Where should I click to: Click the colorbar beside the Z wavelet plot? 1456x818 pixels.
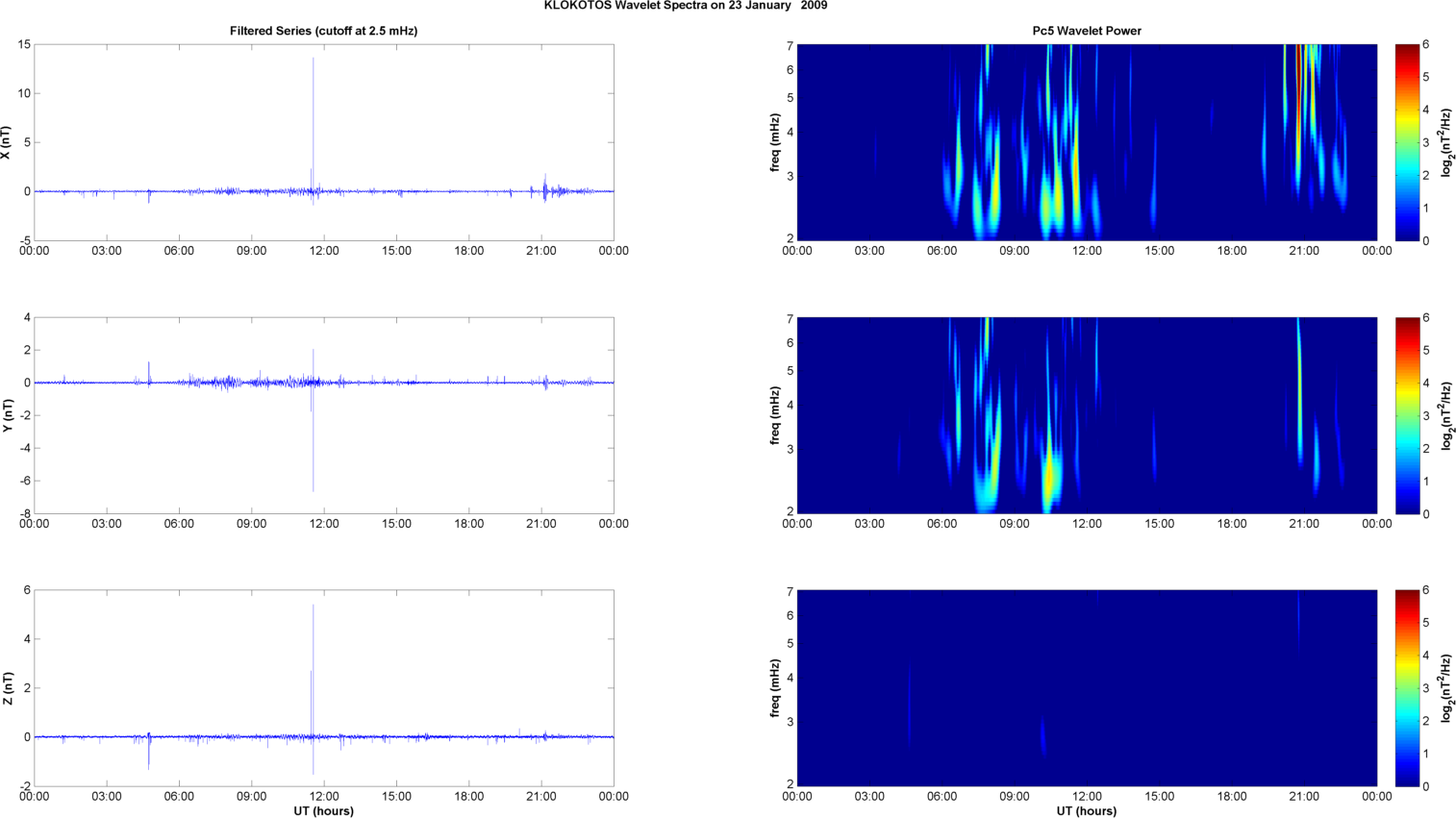tap(1407, 688)
